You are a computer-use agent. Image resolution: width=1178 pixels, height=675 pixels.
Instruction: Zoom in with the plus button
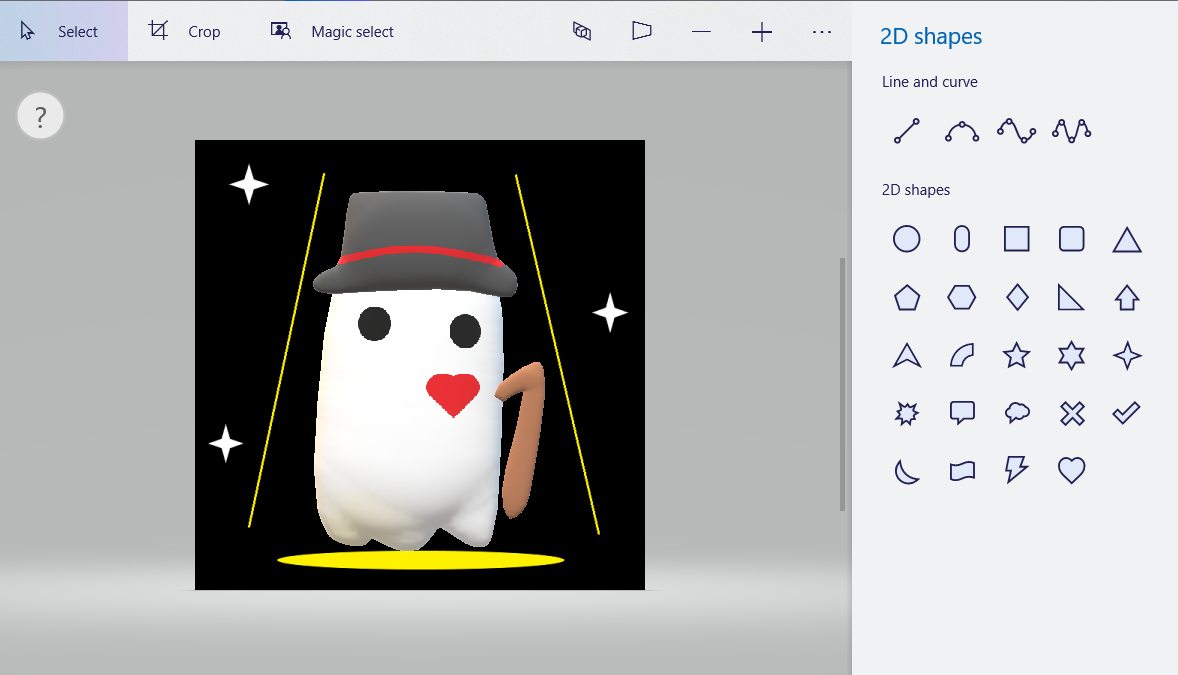point(762,32)
